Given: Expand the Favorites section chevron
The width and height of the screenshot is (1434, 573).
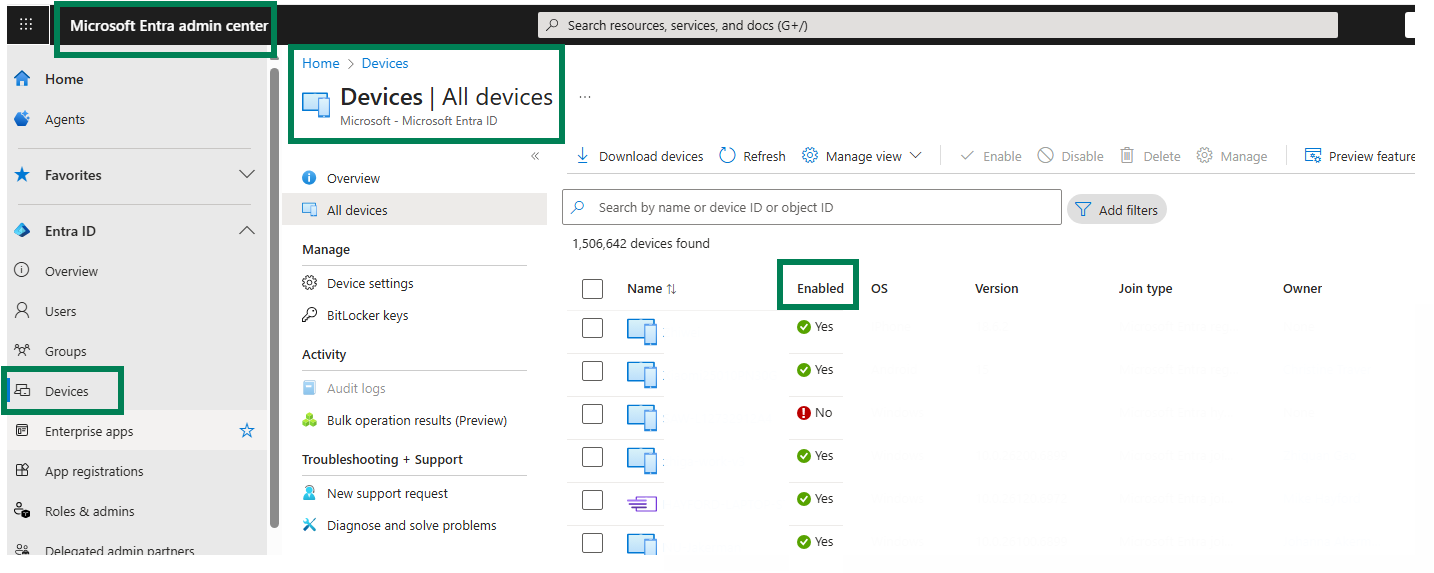Looking at the screenshot, I should click(247, 175).
